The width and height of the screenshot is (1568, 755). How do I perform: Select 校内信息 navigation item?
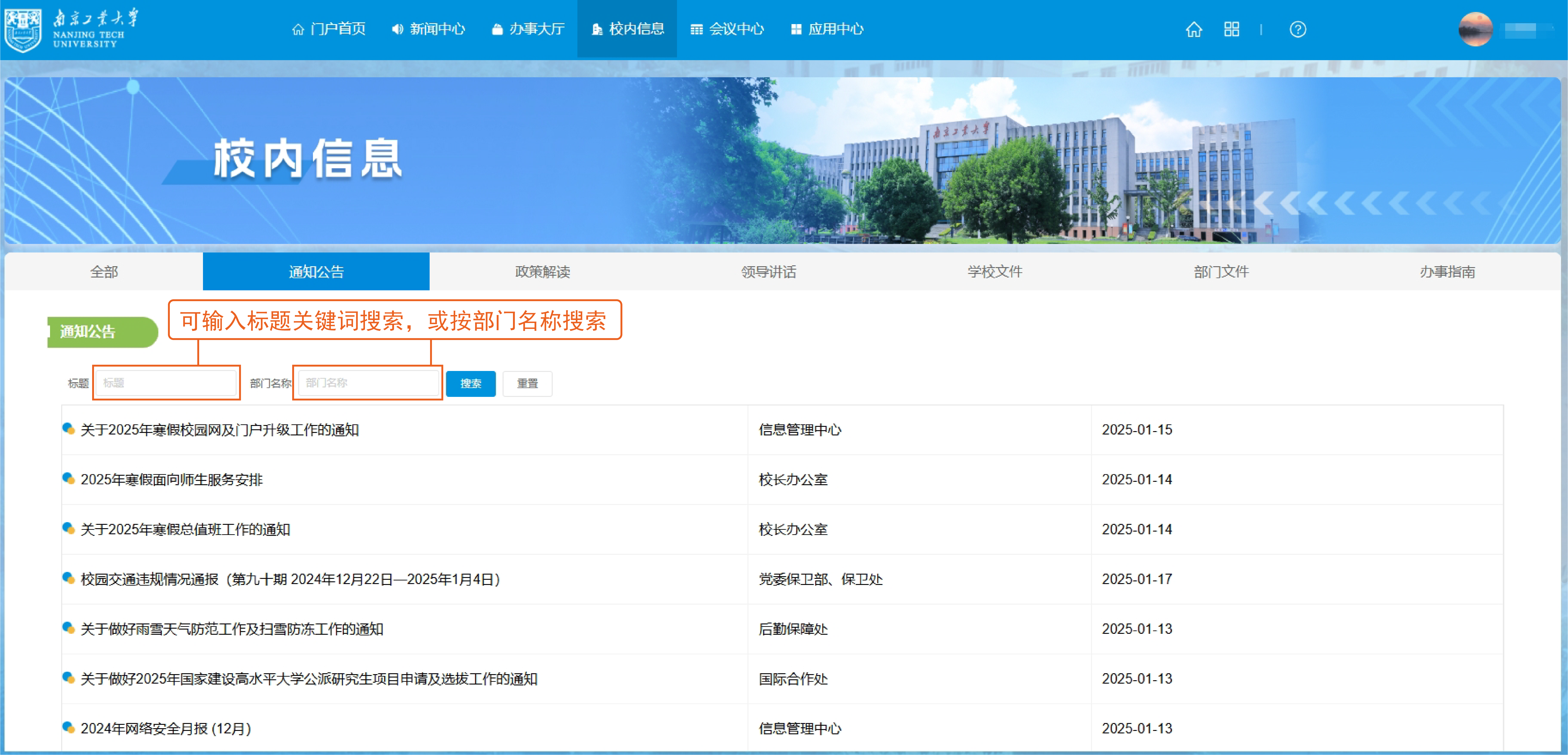coord(627,29)
